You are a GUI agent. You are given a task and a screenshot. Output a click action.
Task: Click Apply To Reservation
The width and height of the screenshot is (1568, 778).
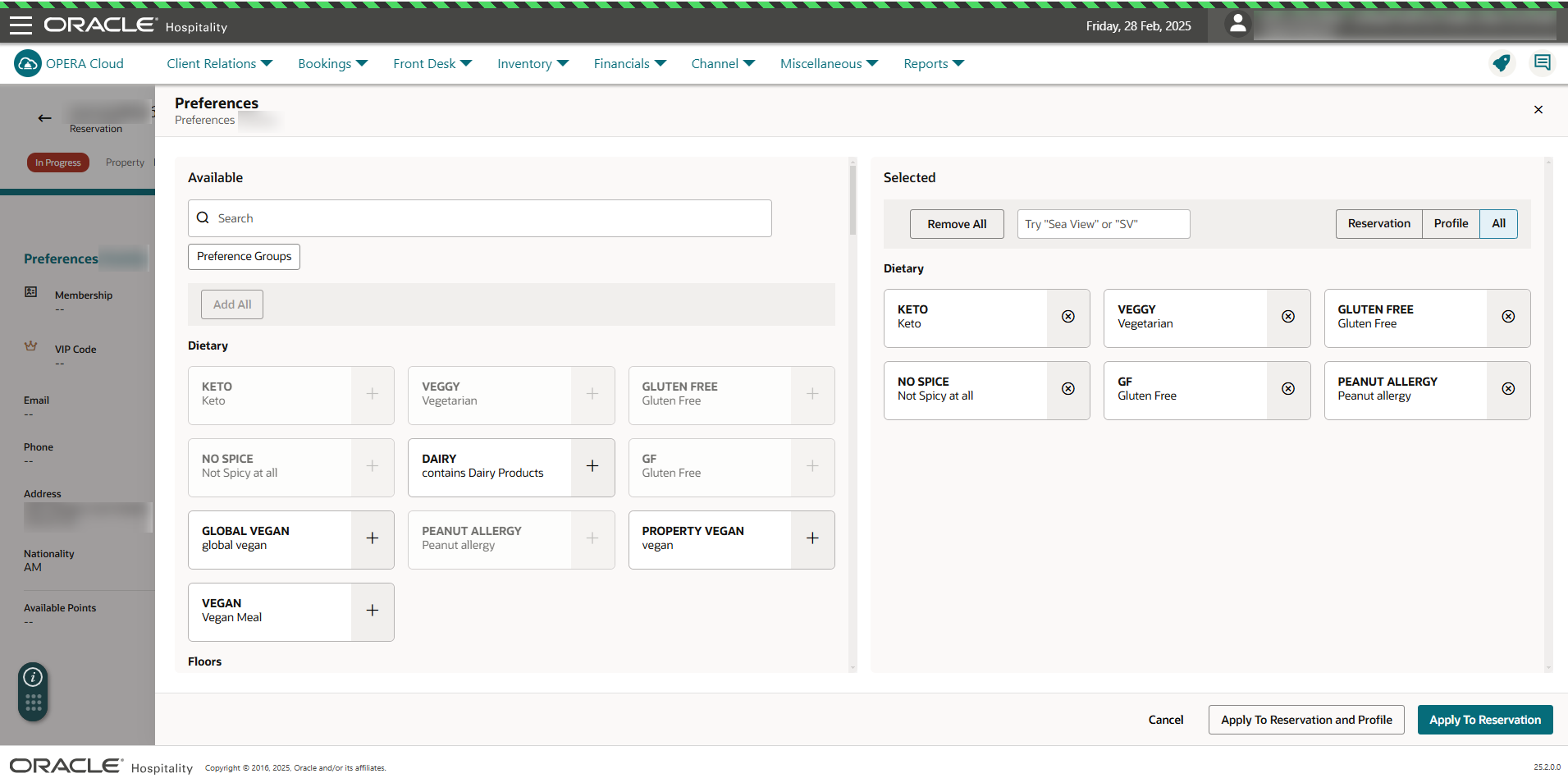pyautogui.click(x=1485, y=720)
